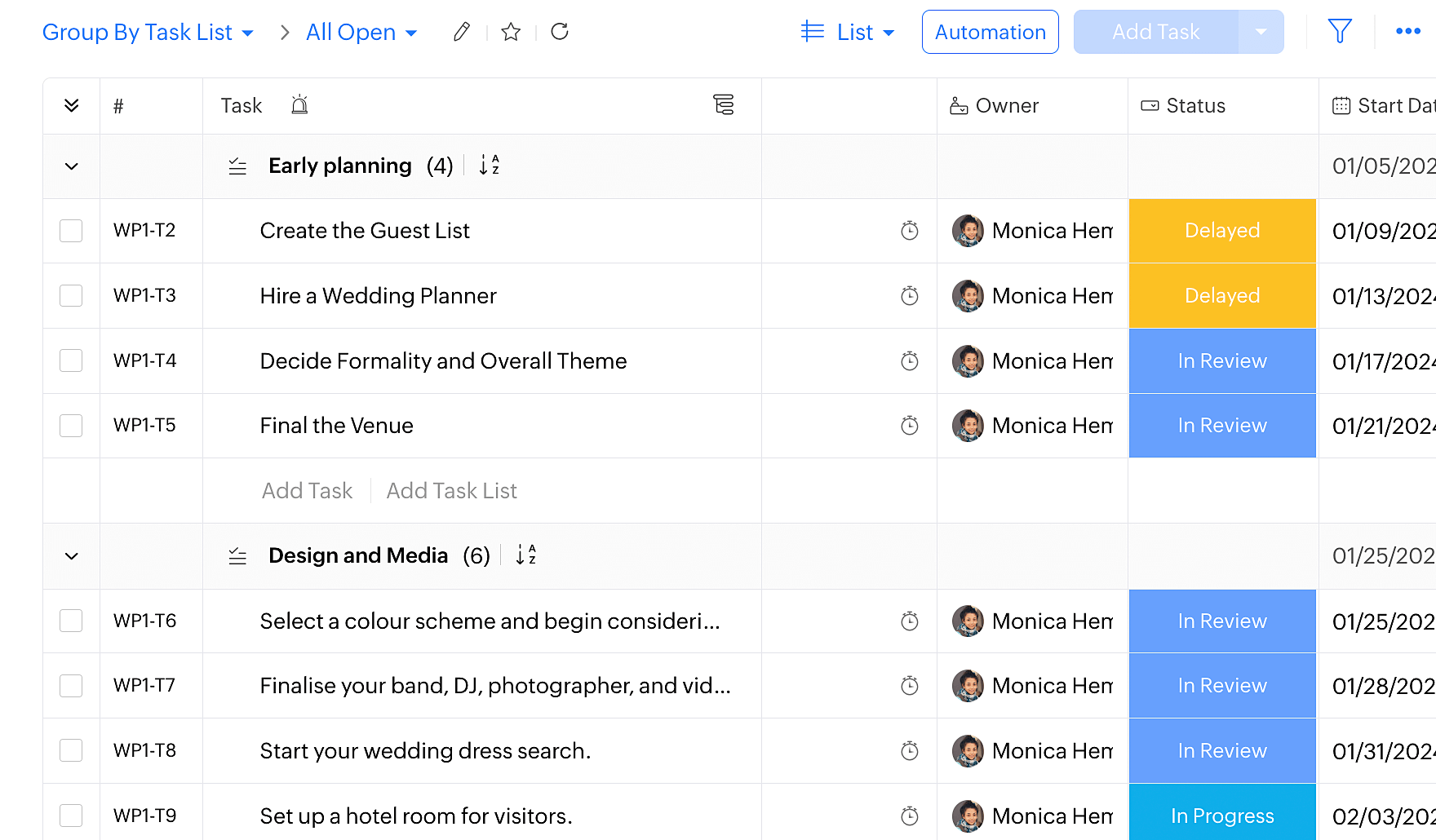The width and height of the screenshot is (1436, 840).
Task: Mark view as favorite with star icon
Action: coord(511,32)
